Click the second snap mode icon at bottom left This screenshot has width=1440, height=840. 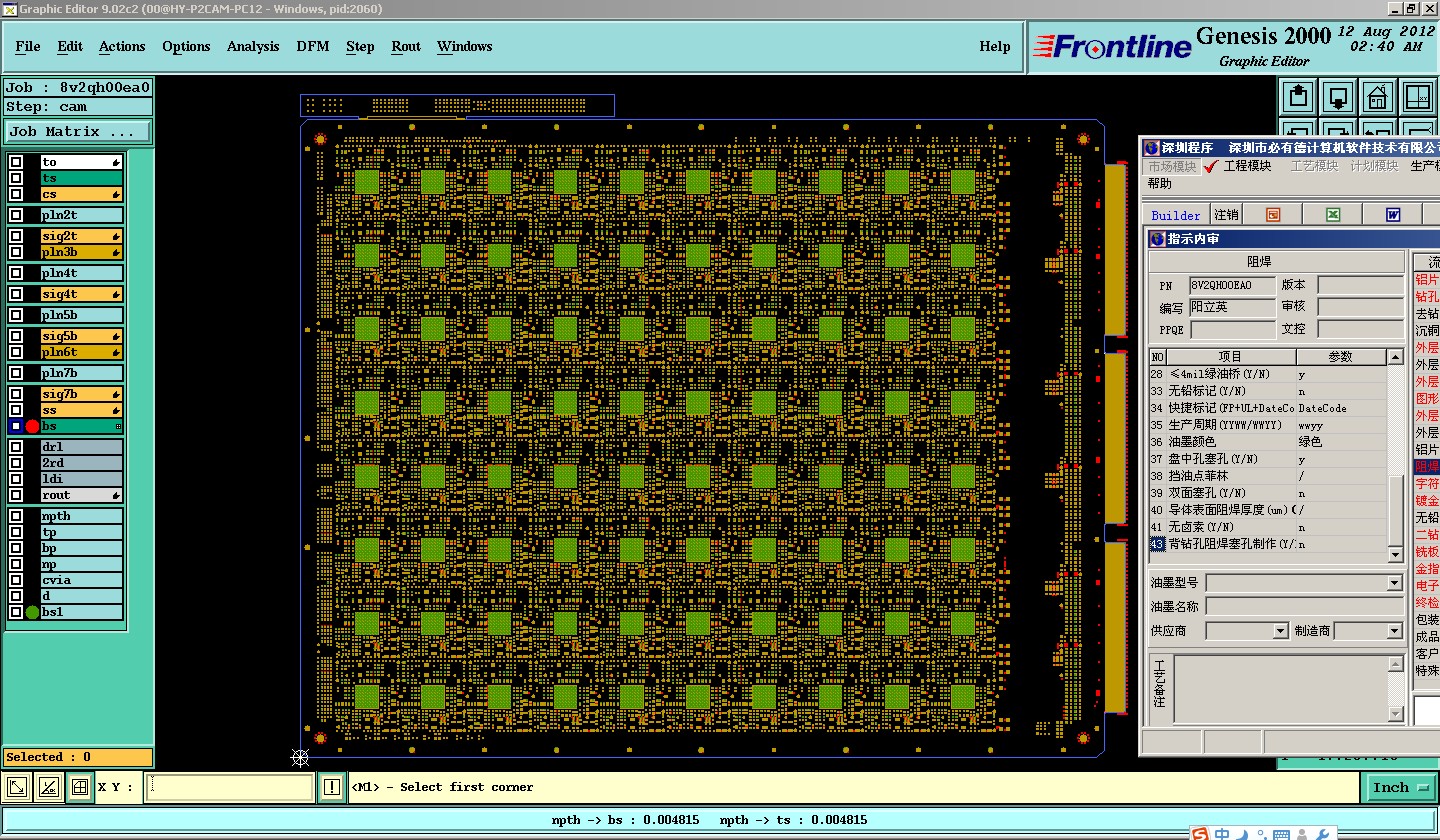pyautogui.click(x=48, y=787)
